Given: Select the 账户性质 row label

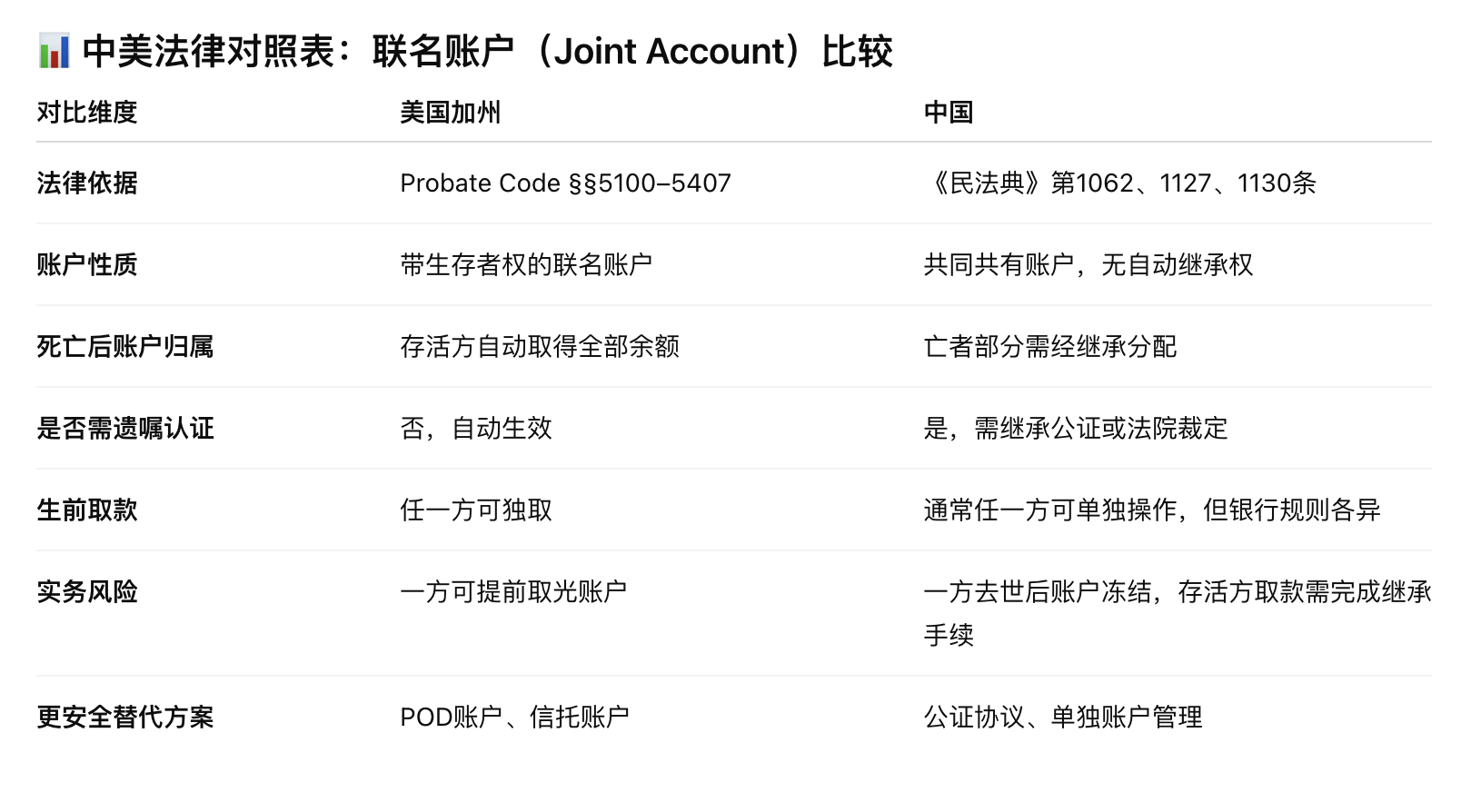Looking at the screenshot, I should (x=87, y=265).
